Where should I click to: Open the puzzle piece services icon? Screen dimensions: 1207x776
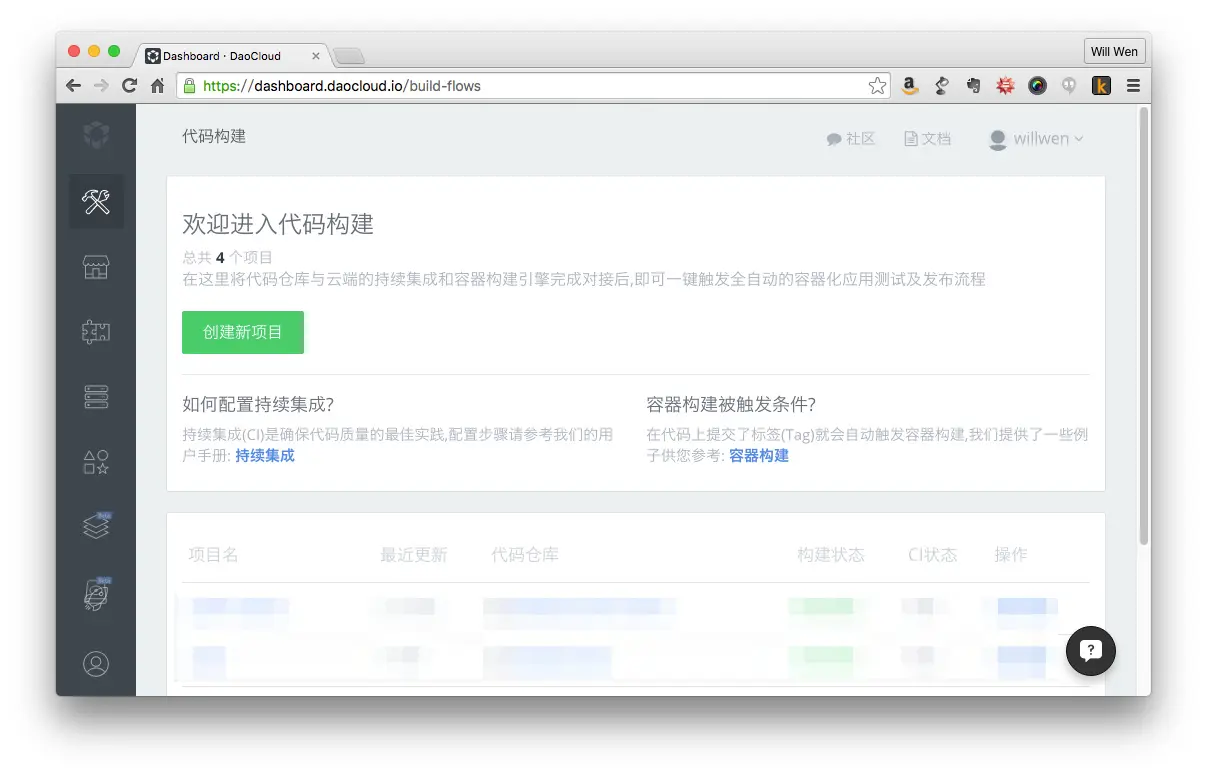[x=96, y=332]
